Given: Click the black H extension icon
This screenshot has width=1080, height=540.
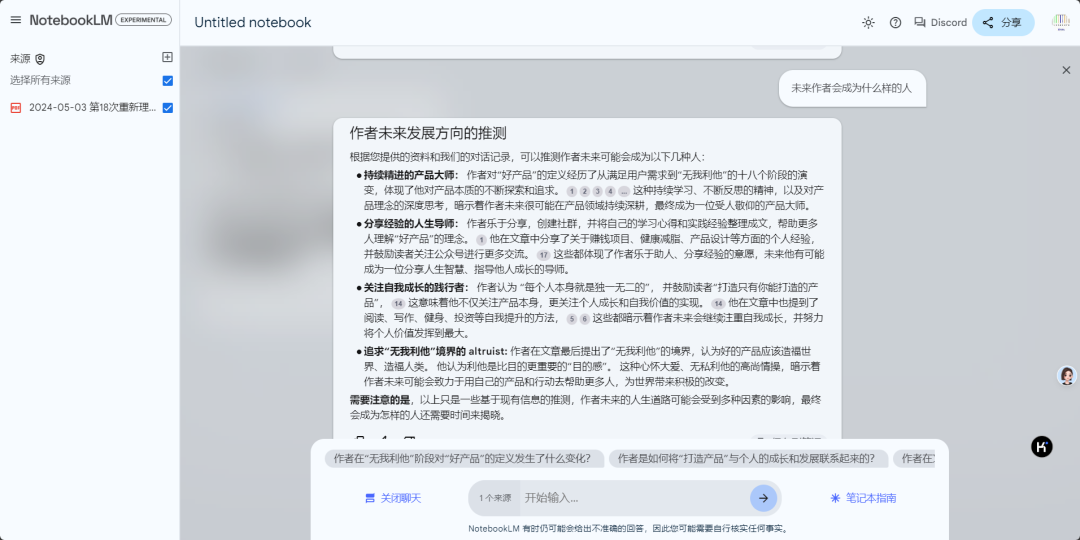Looking at the screenshot, I should [x=1041, y=446].
